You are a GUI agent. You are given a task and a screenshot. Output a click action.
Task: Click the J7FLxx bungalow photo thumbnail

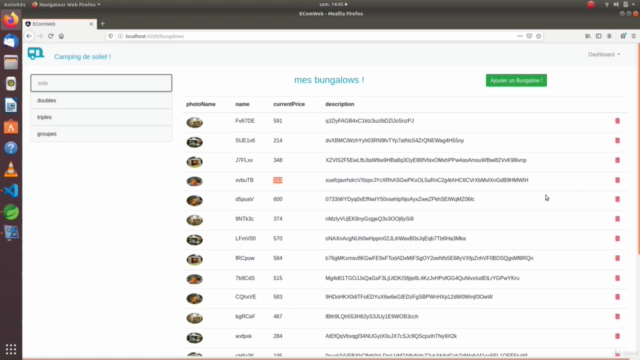point(195,162)
